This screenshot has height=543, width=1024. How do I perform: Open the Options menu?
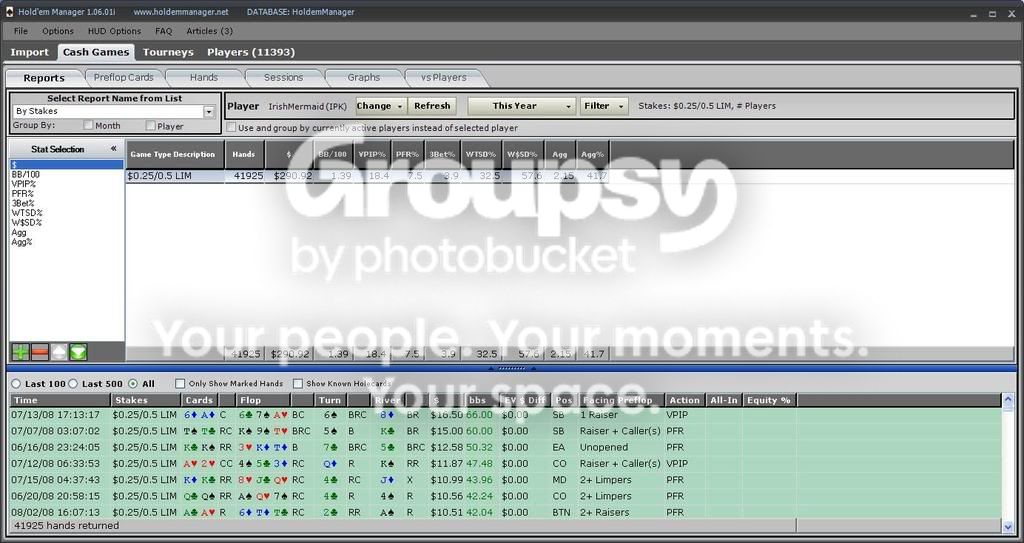point(58,31)
